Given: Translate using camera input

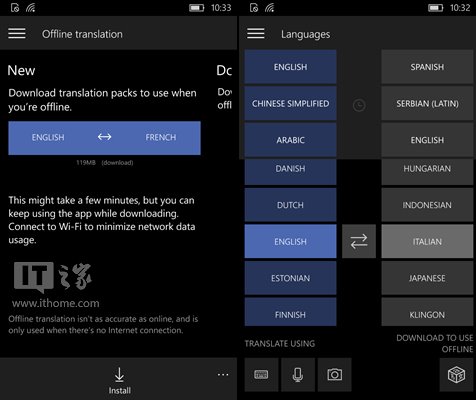Looking at the screenshot, I should click(x=334, y=374).
